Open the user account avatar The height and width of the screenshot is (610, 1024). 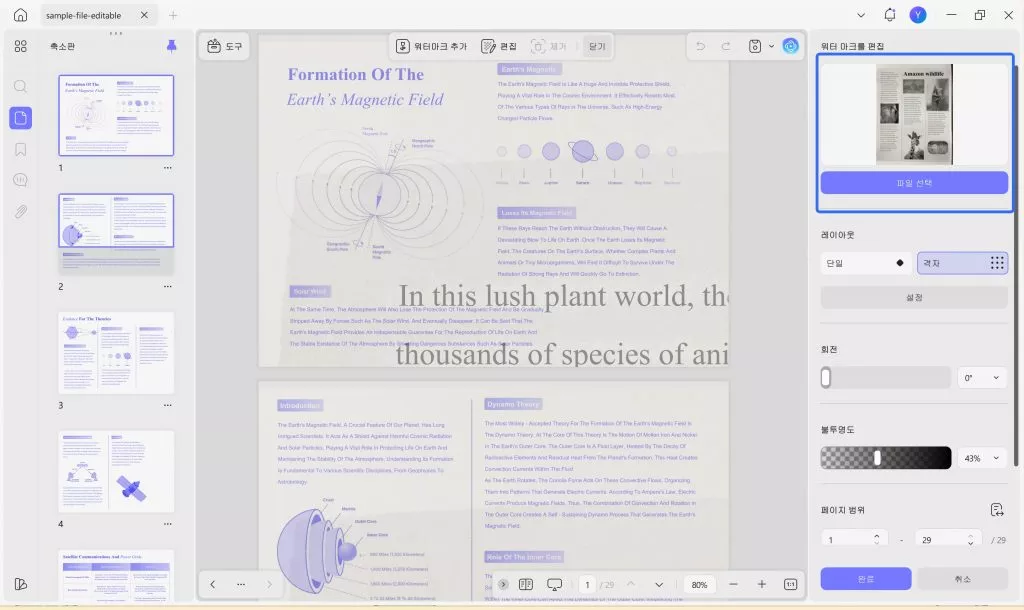tap(918, 15)
